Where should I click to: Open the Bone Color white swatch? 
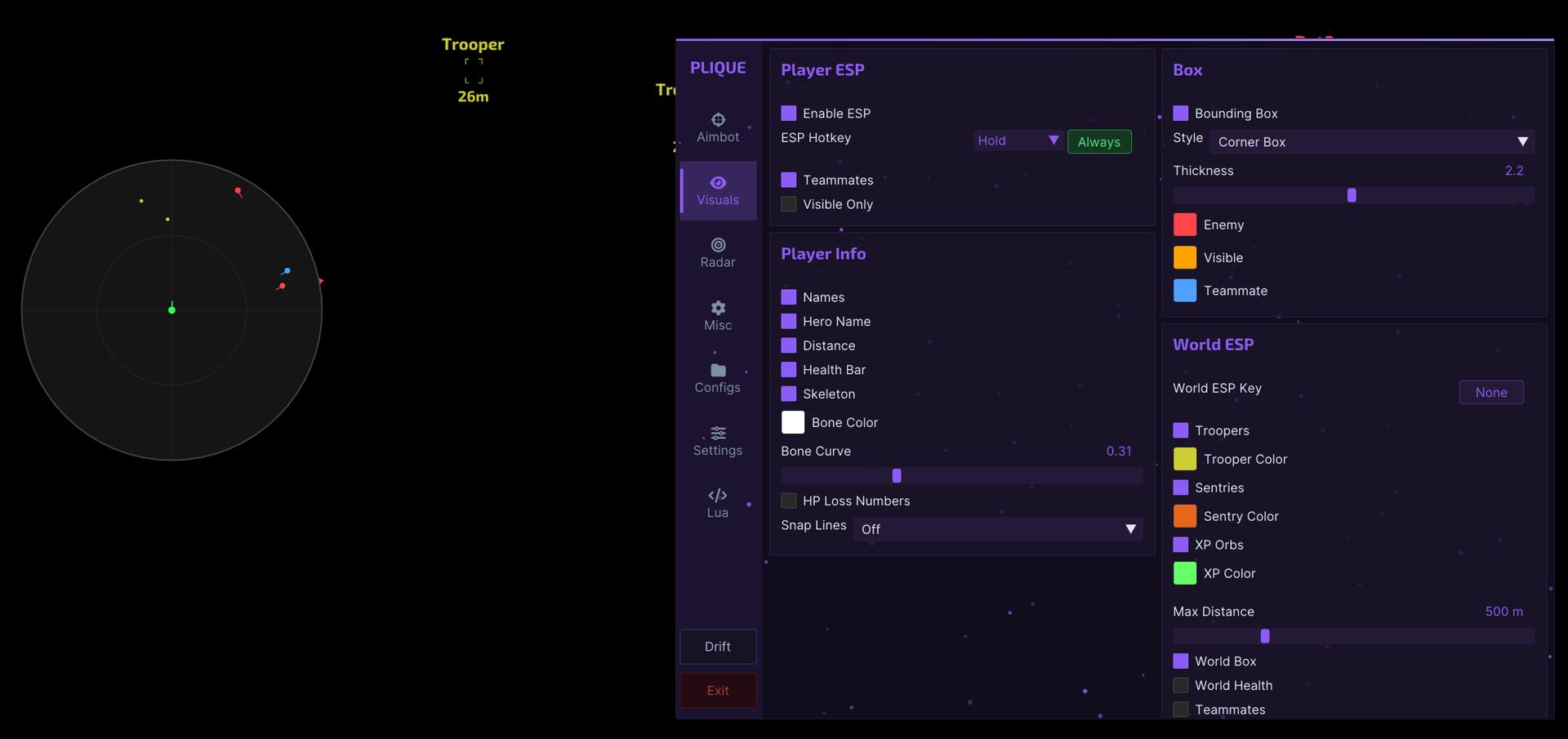[x=793, y=422]
